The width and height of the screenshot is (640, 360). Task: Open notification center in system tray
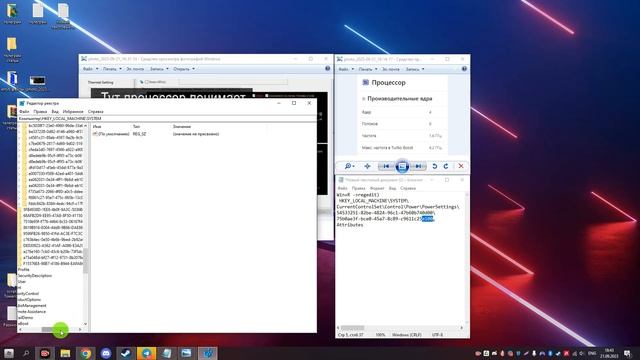(627, 353)
